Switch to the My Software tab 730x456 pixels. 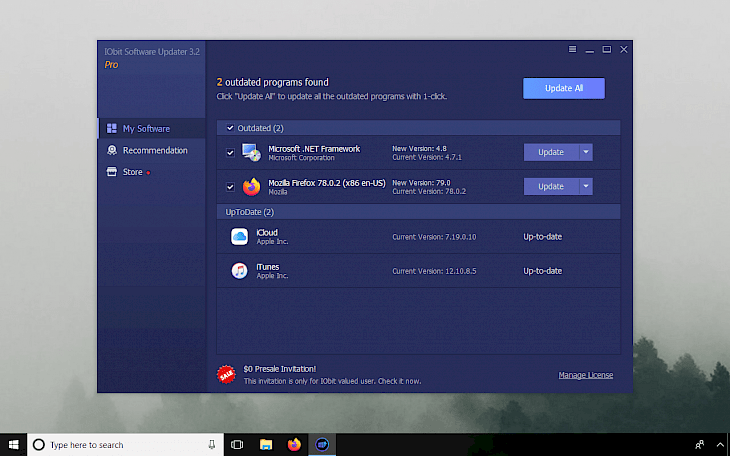tap(152, 129)
